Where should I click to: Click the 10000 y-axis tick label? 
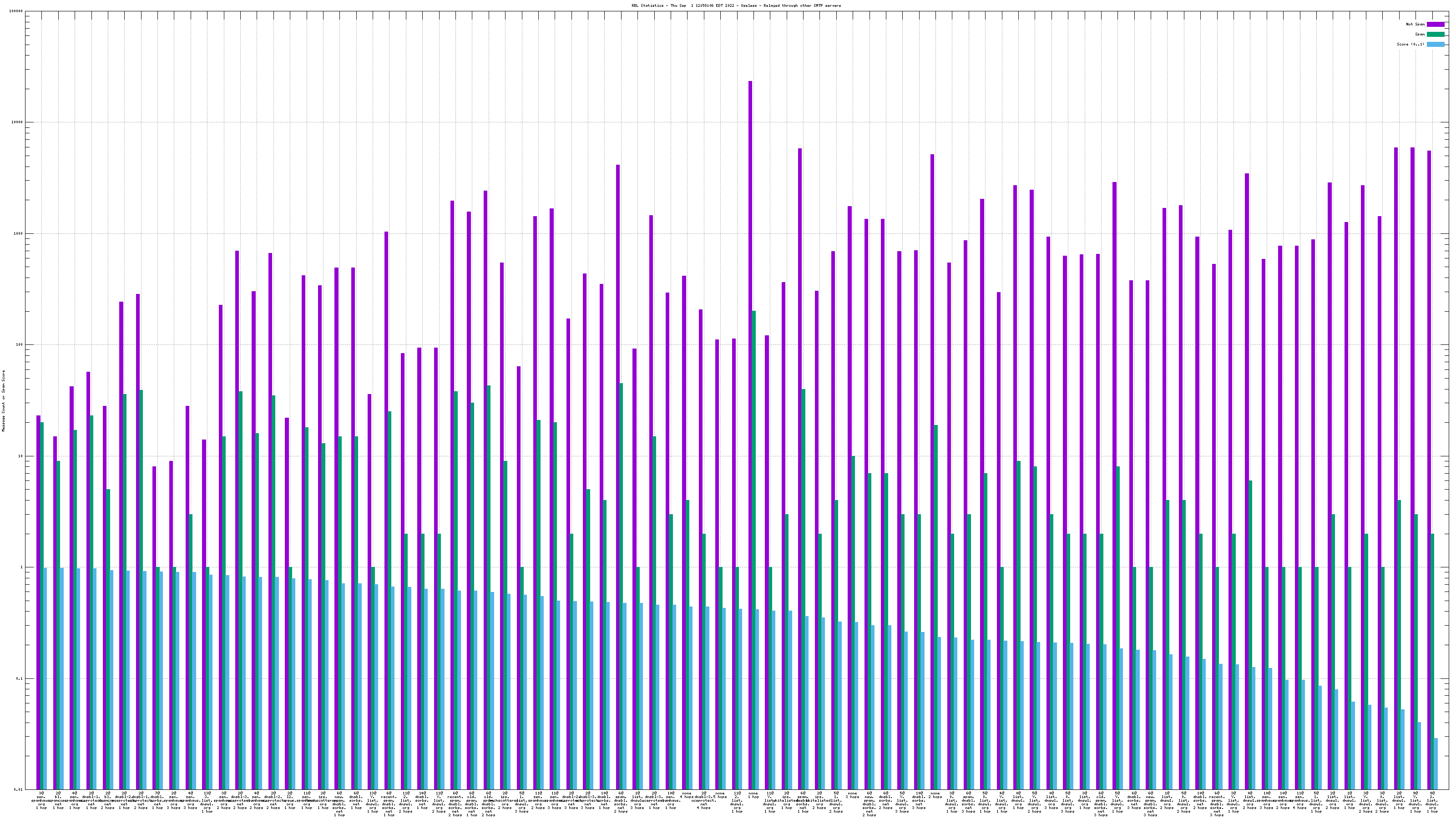pyautogui.click(x=18, y=122)
